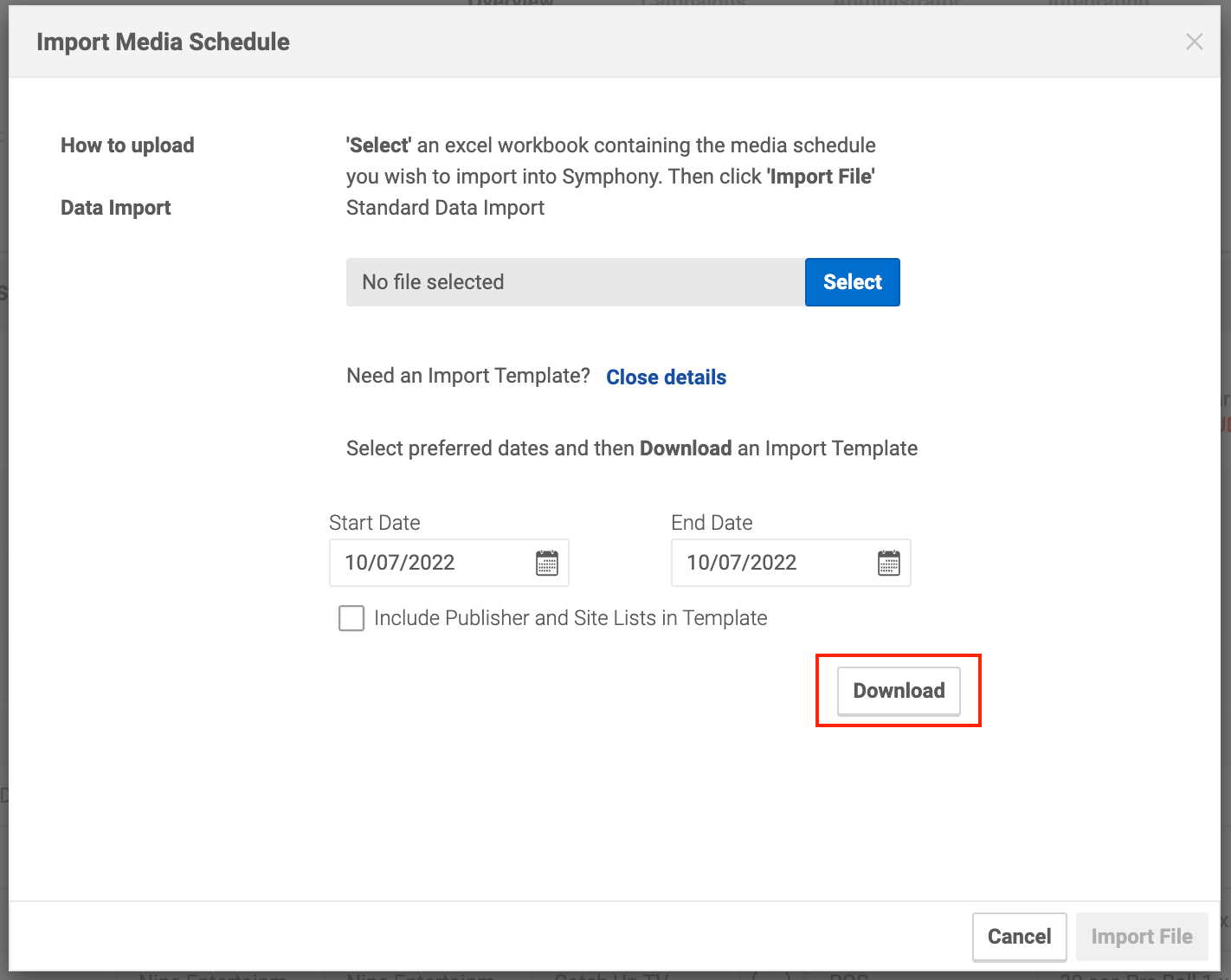
Task: Click the End Date field label
Action: click(x=712, y=523)
